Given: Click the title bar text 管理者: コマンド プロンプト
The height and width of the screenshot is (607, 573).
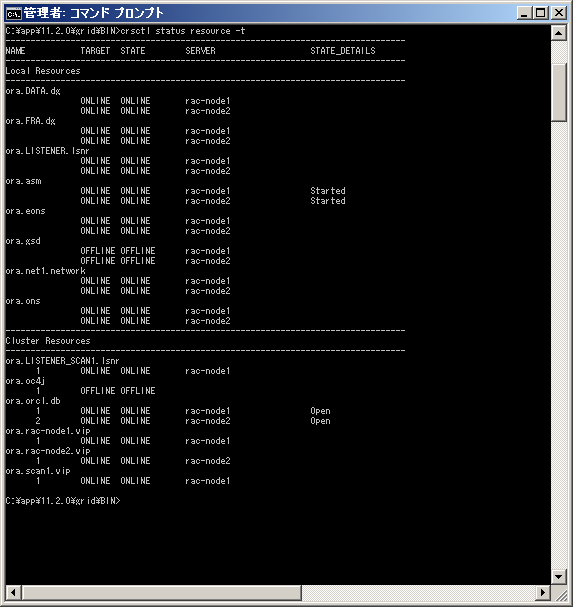Looking at the screenshot, I should click(93, 13).
